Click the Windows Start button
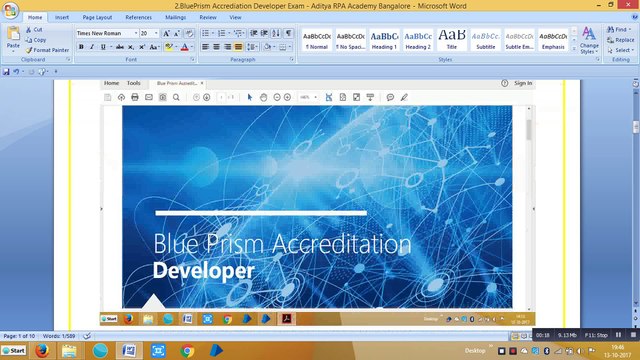640x360 pixels. [14, 351]
